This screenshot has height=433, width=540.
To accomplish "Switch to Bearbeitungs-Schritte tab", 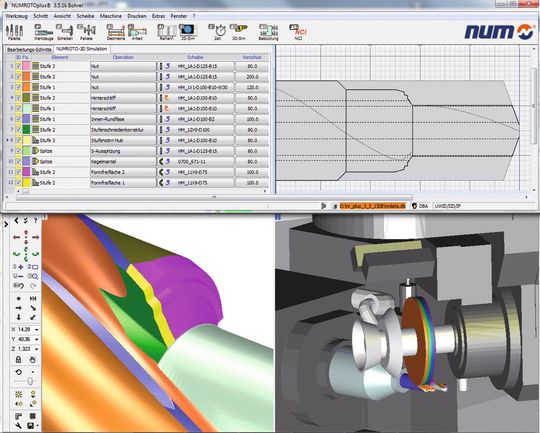I will coord(29,50).
